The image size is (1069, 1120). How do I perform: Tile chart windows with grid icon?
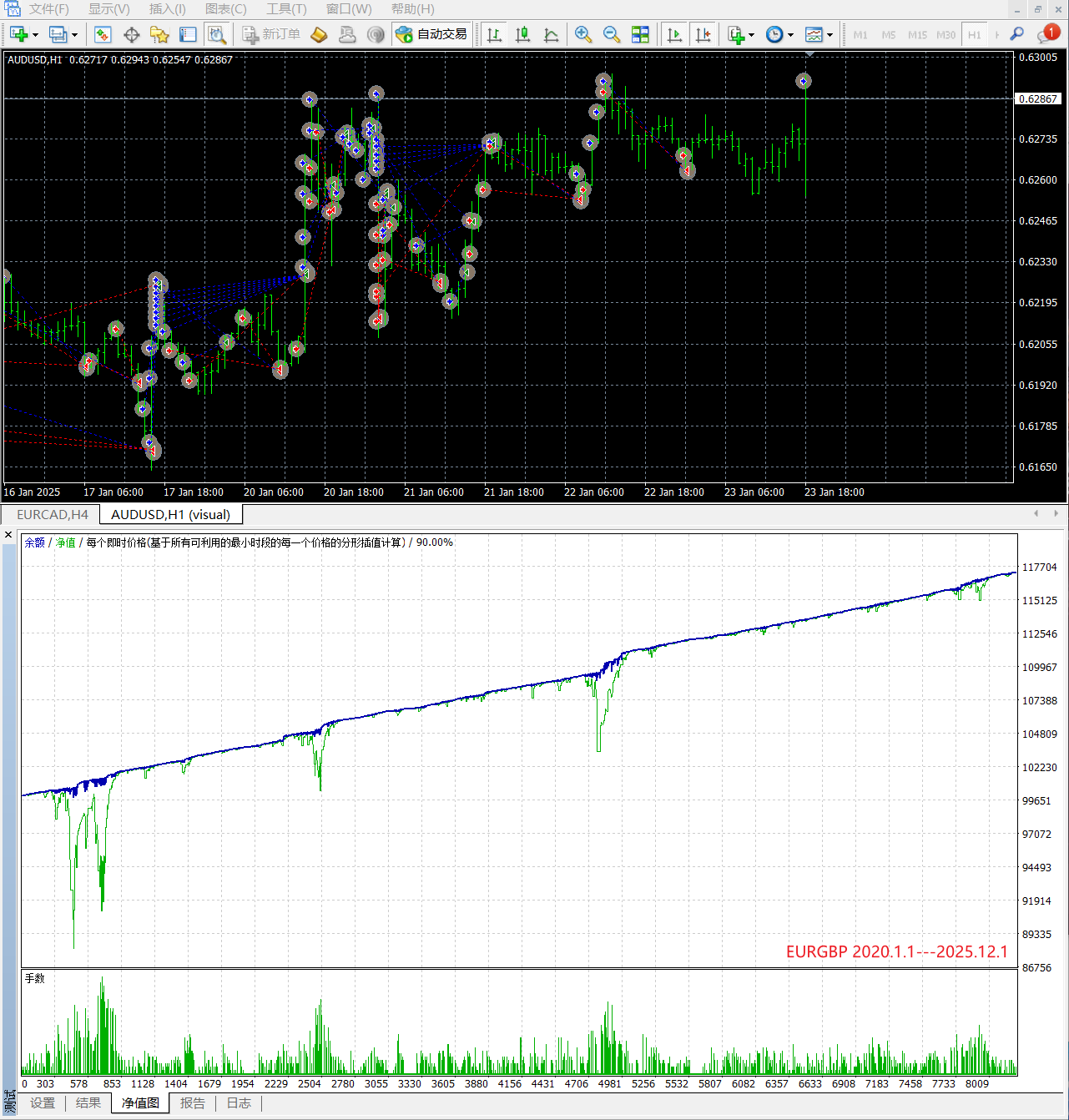click(x=640, y=34)
